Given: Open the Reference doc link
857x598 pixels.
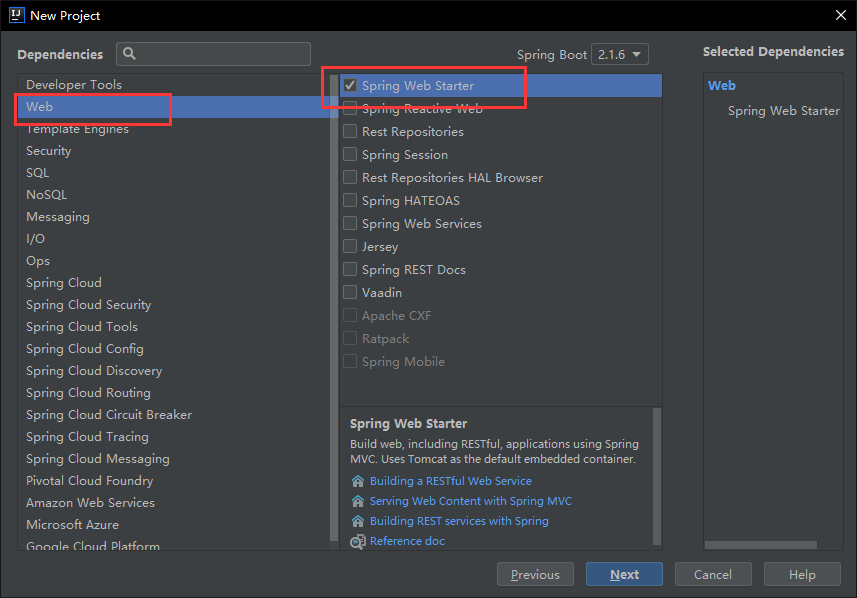Looking at the screenshot, I should coord(407,541).
